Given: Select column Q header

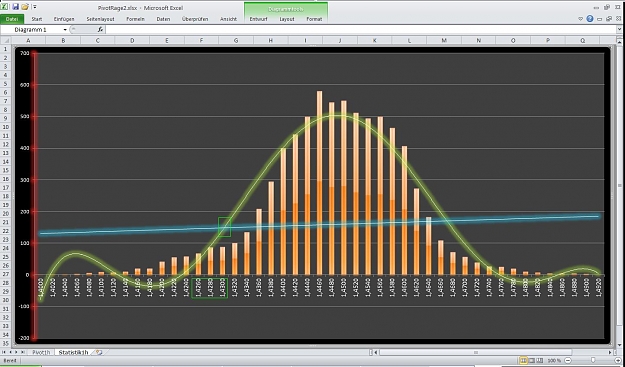Looking at the screenshot, I should pos(583,40).
